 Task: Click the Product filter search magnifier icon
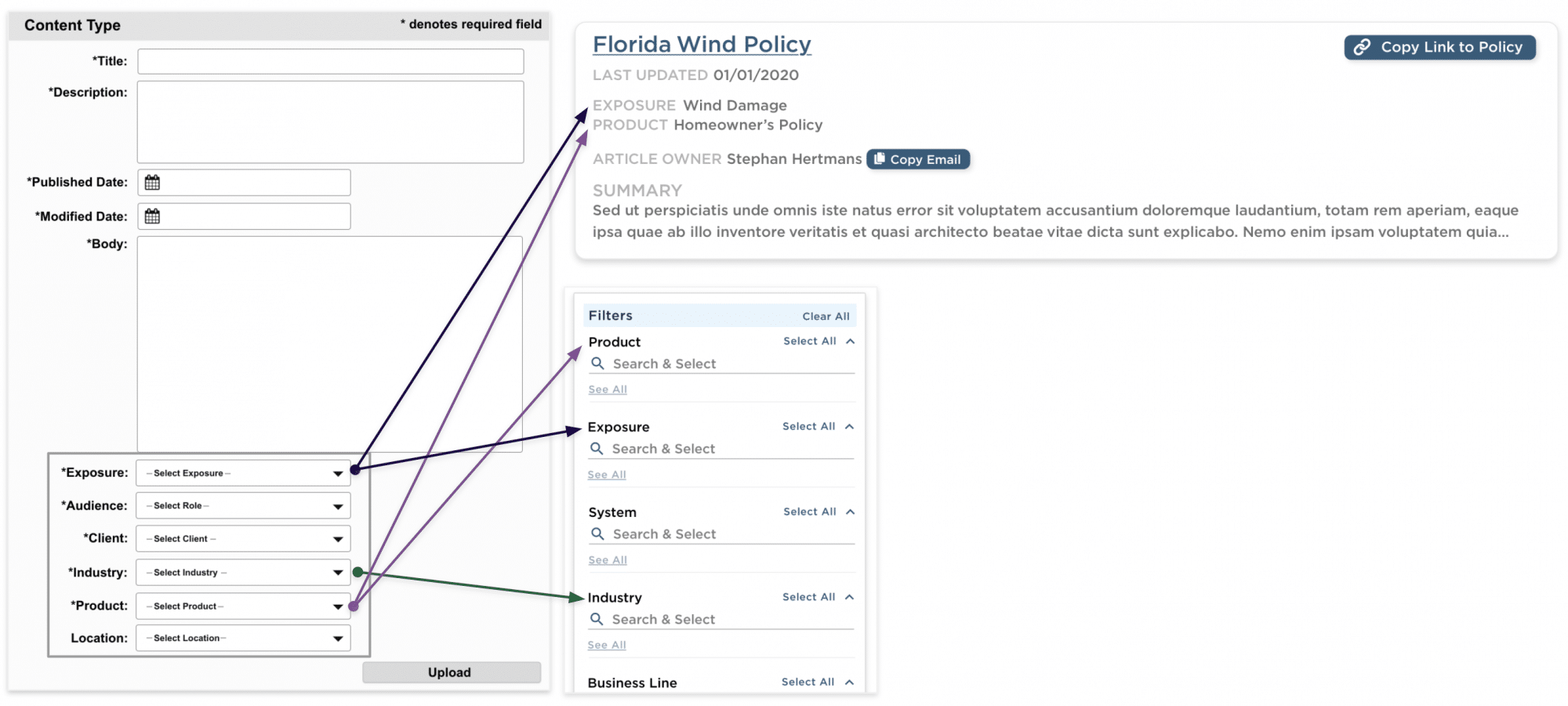pos(597,364)
